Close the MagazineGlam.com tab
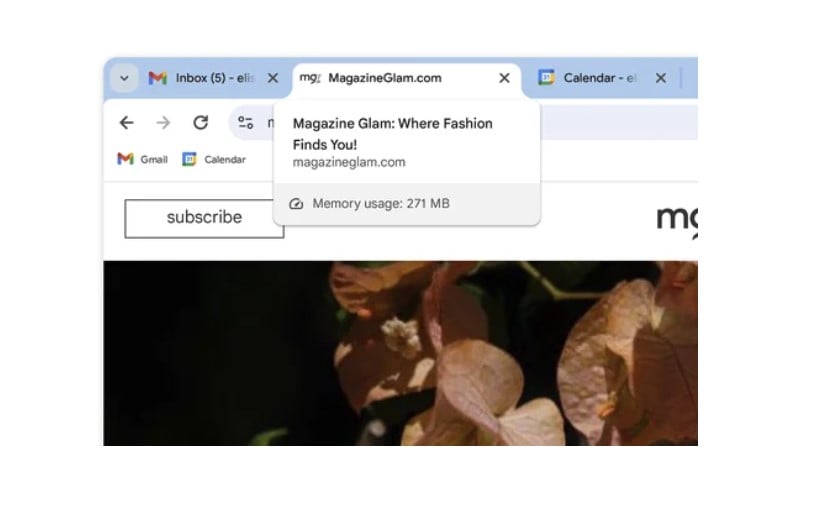This screenshot has height=507, width=815. (x=504, y=78)
